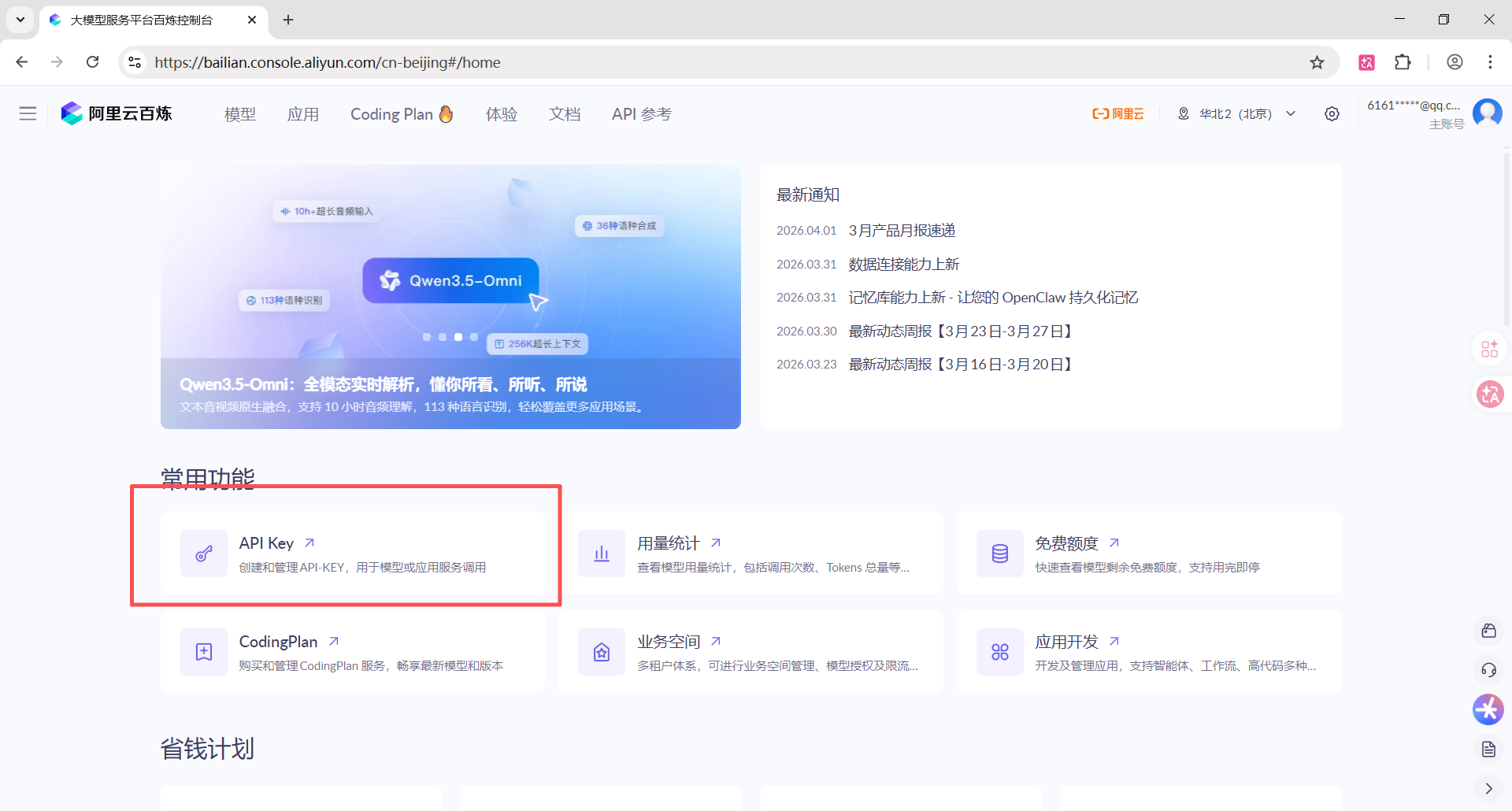Image resolution: width=1512 pixels, height=811 pixels.
Task: Go to the Coding Plan menu item
Action: coord(401,114)
